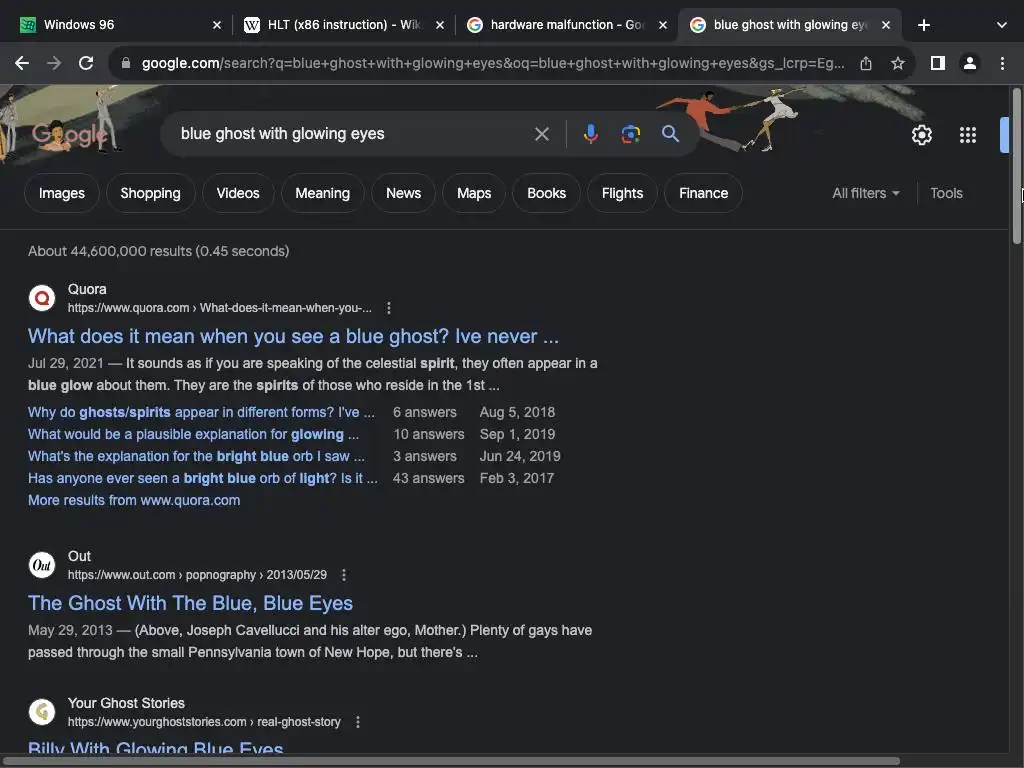
Task: Open Quora result options menu
Action: (x=389, y=308)
